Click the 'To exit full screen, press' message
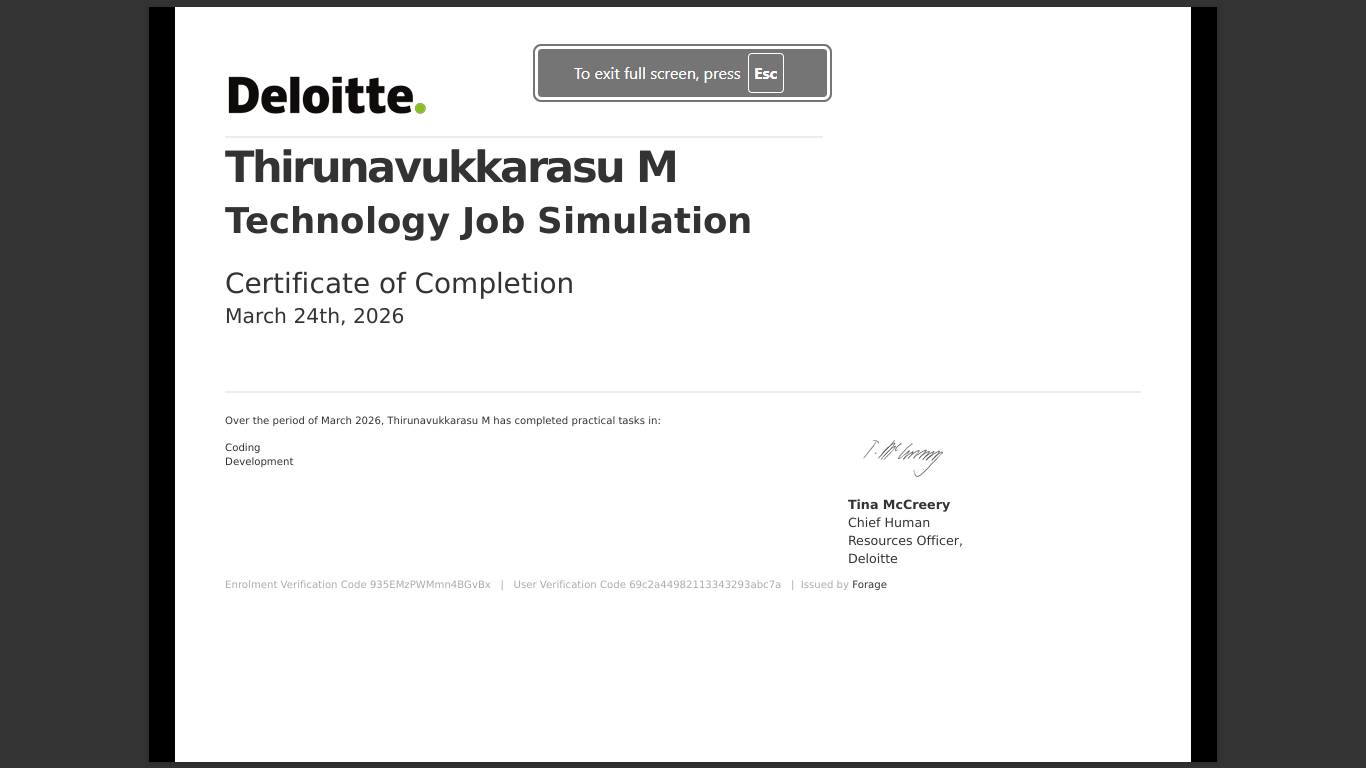The image size is (1366, 768). tap(657, 73)
